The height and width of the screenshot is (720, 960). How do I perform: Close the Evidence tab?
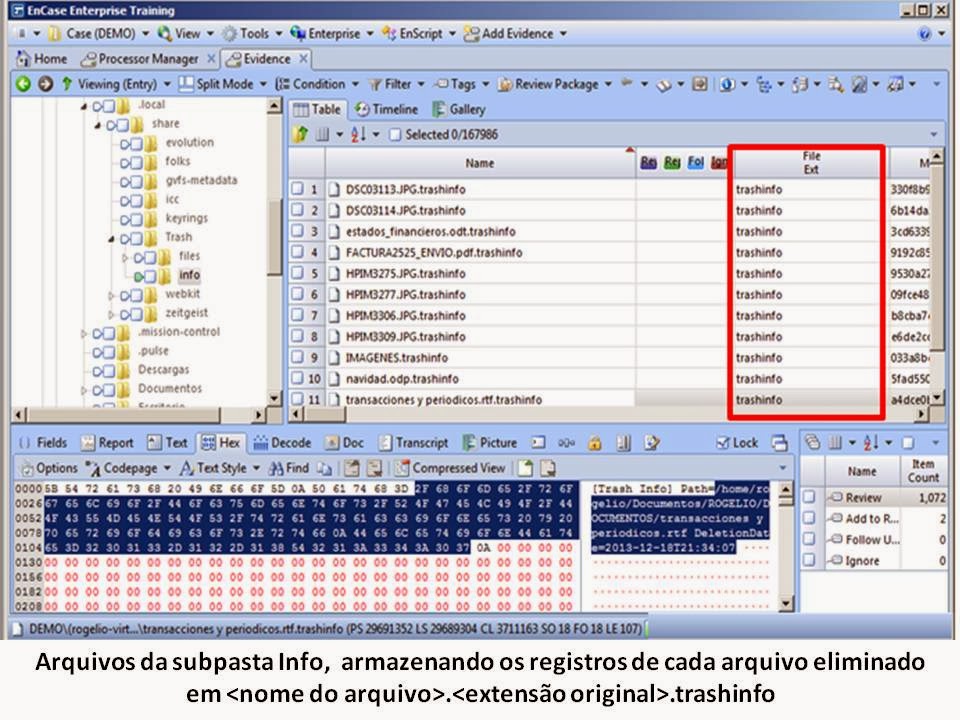303,59
